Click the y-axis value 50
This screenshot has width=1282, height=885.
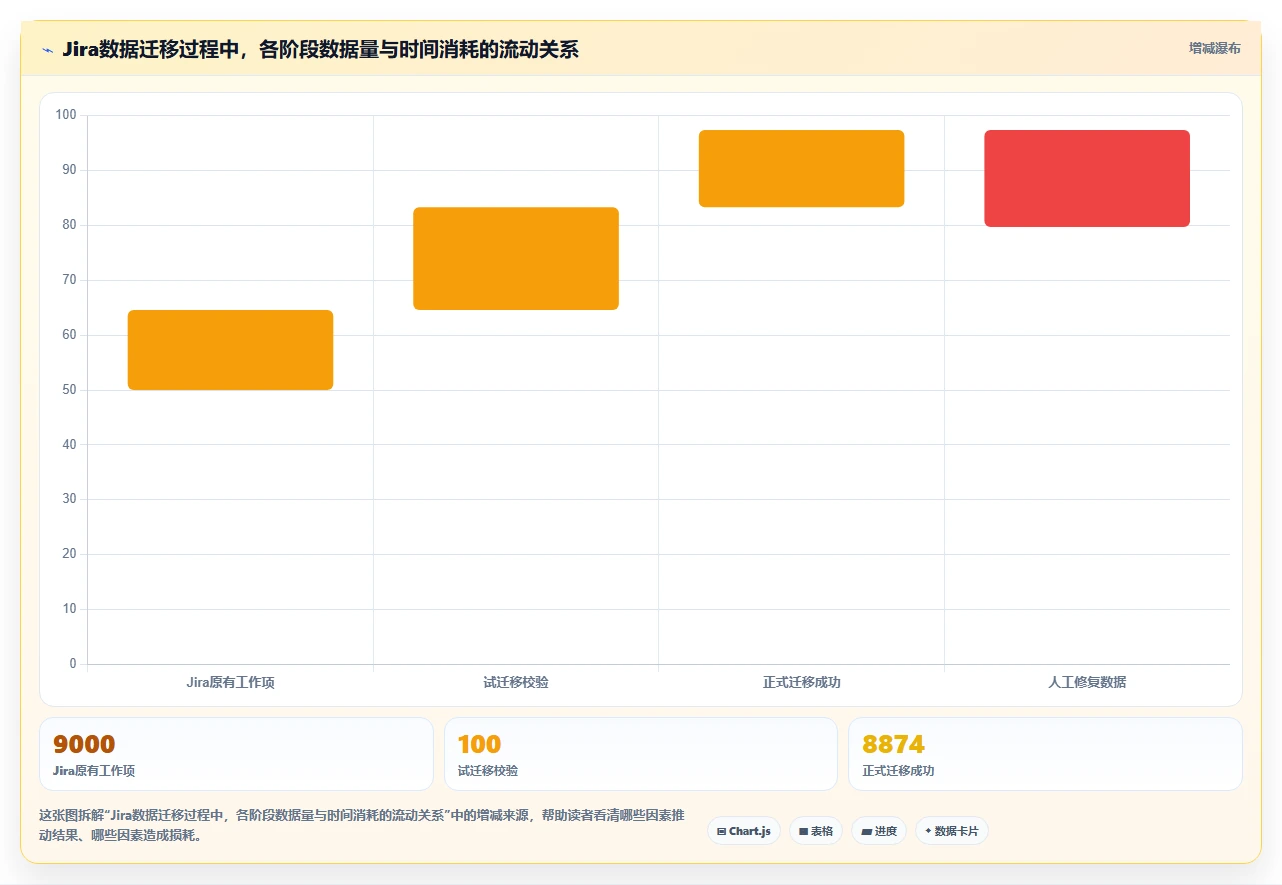coord(69,390)
